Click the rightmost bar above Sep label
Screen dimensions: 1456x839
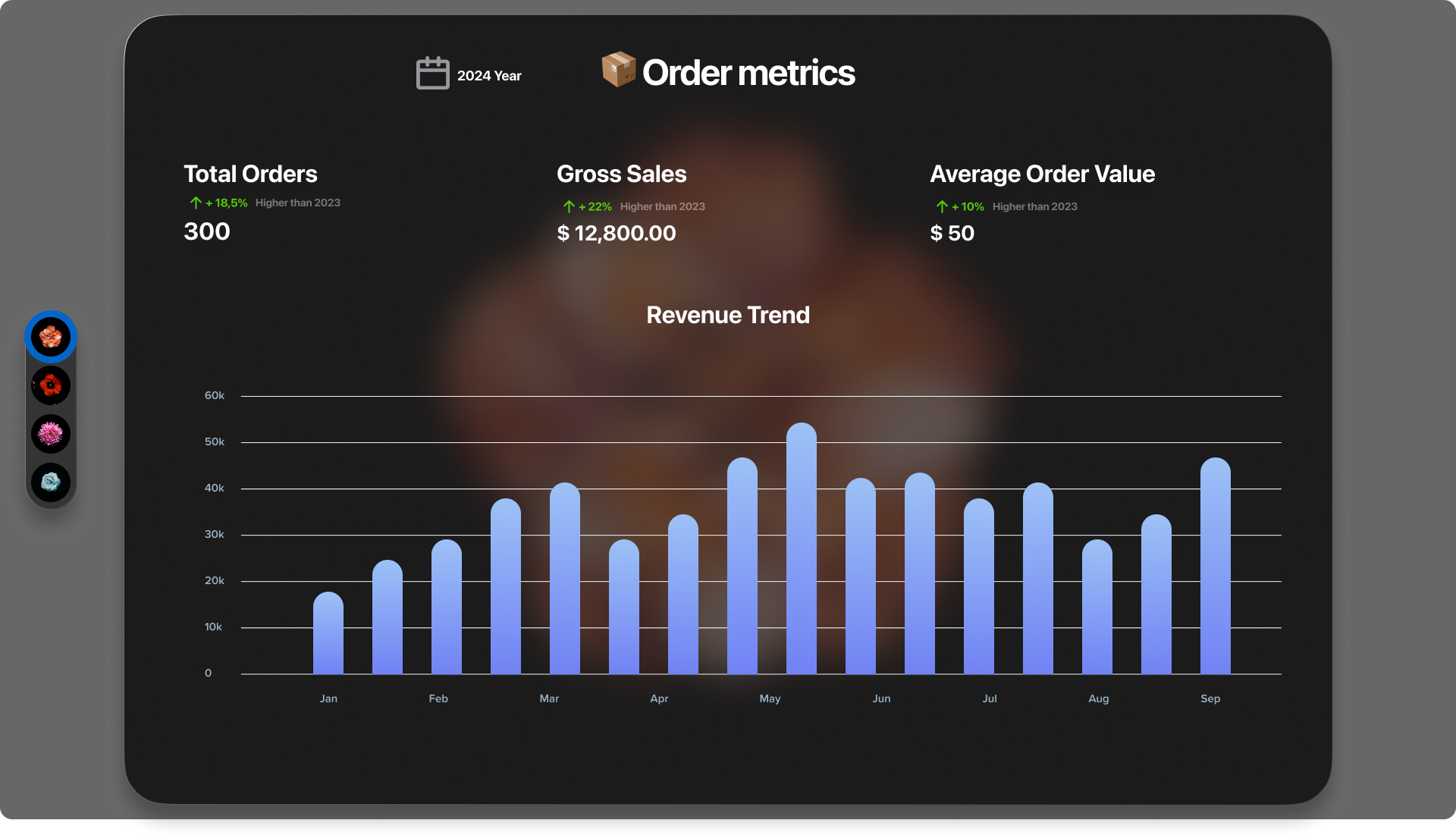tap(1215, 567)
